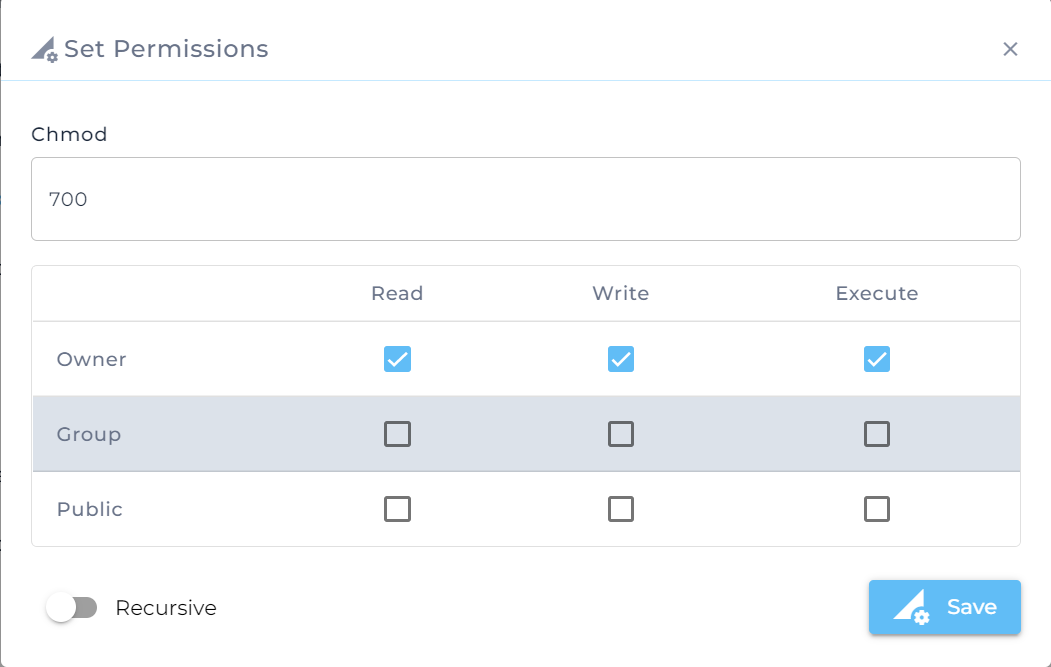This screenshot has height=667, width=1051.
Task: Click the Execute column header
Action: point(877,294)
